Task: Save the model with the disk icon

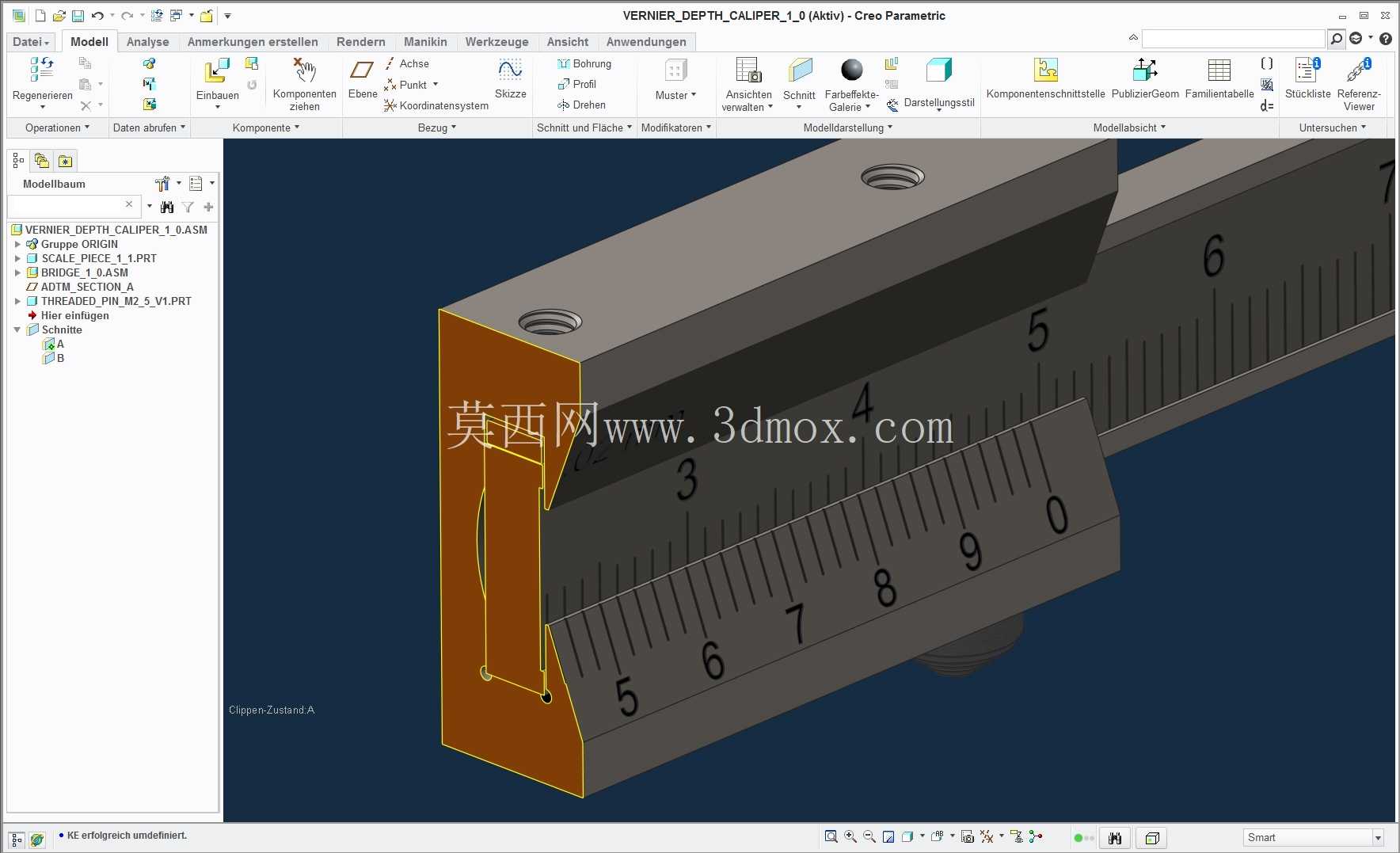Action: point(78,16)
